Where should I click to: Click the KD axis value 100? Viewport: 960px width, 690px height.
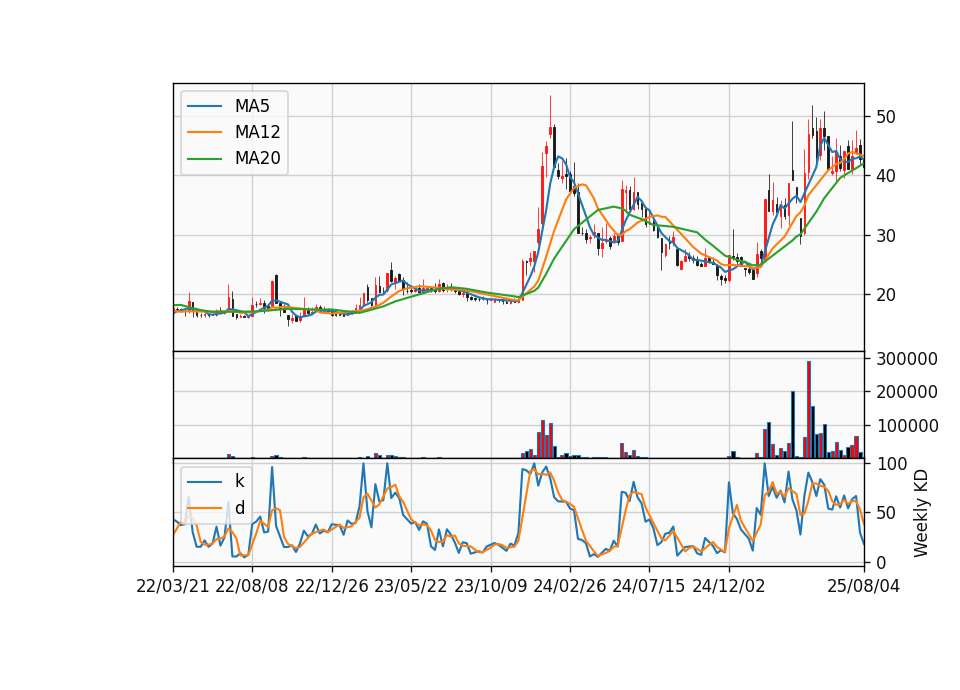[x=891, y=464]
